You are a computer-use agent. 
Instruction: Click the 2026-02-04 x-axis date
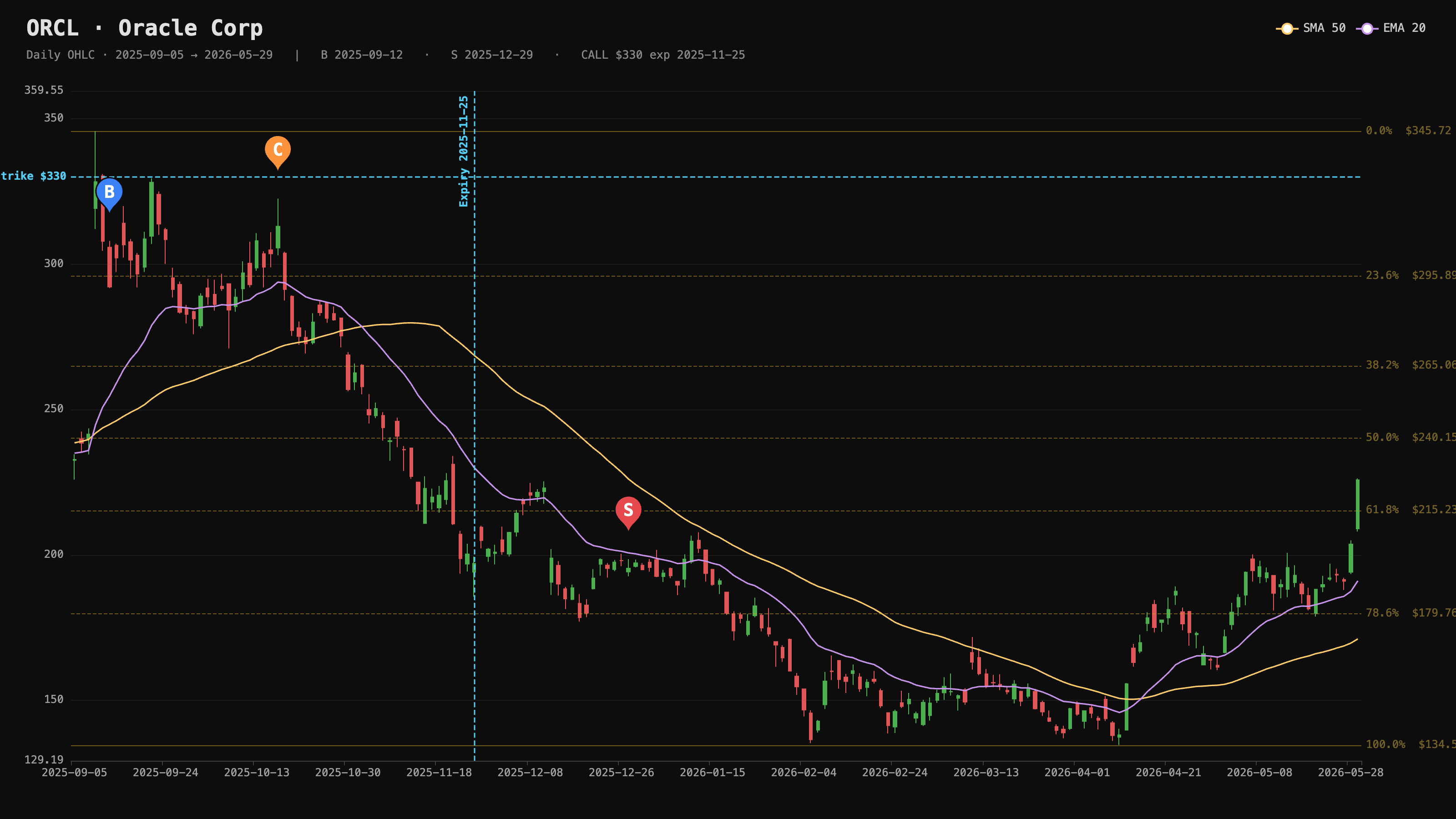pyautogui.click(x=804, y=773)
